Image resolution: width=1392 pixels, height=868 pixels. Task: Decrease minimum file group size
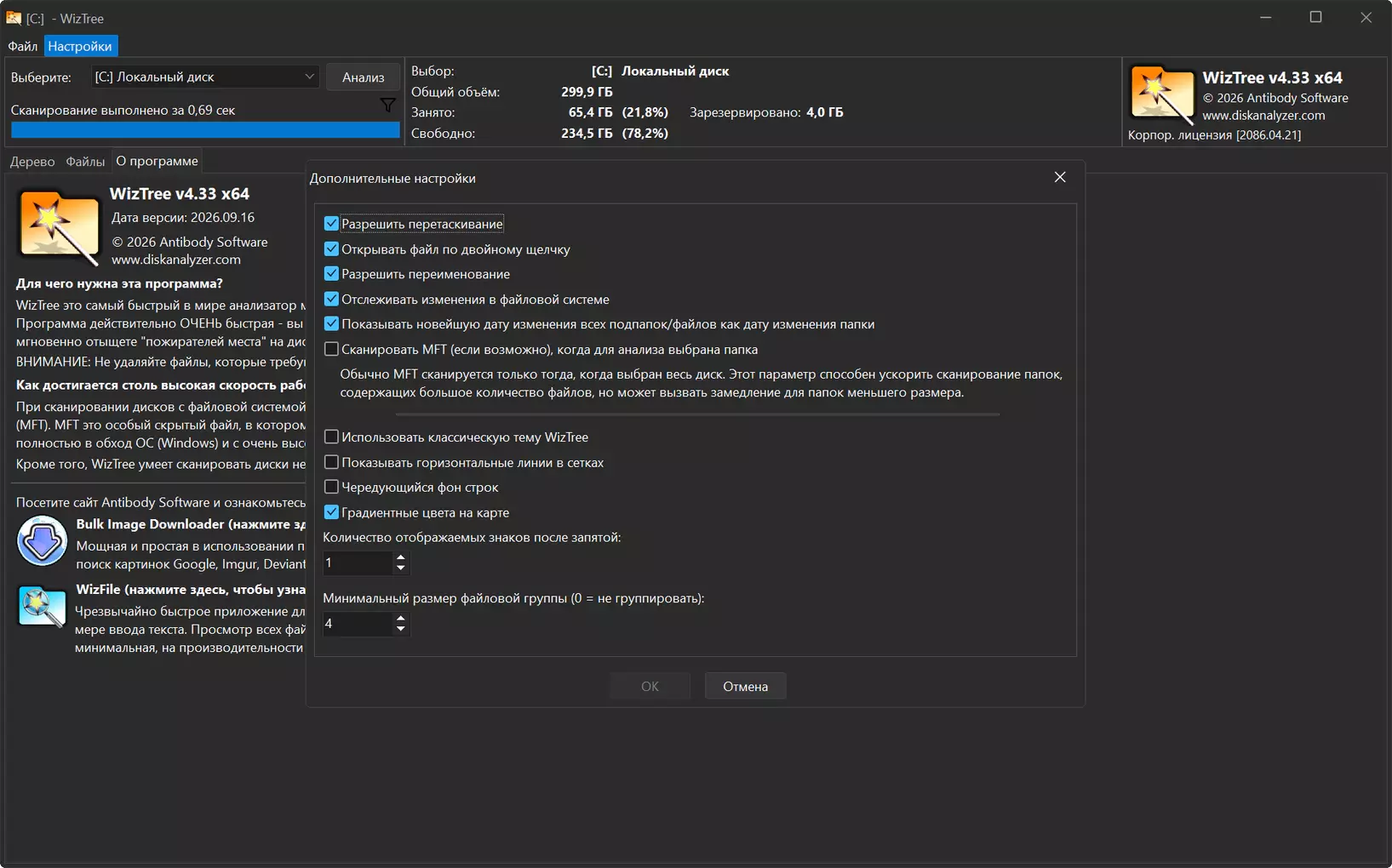tap(401, 629)
